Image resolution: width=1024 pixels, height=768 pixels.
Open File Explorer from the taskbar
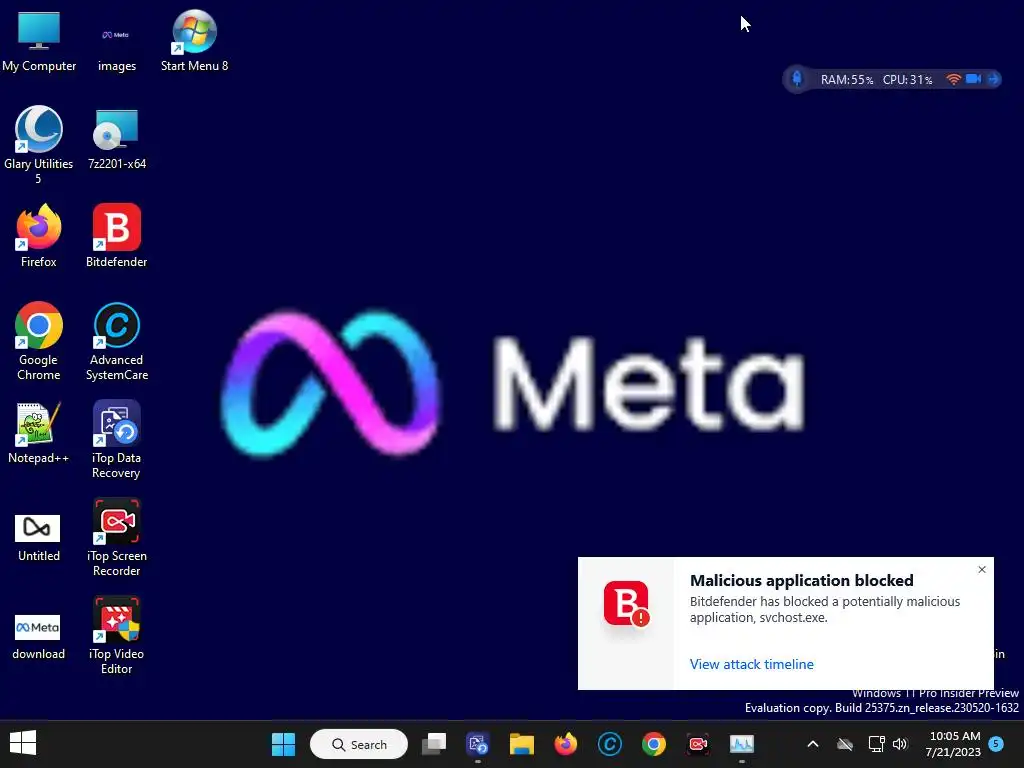click(521, 744)
